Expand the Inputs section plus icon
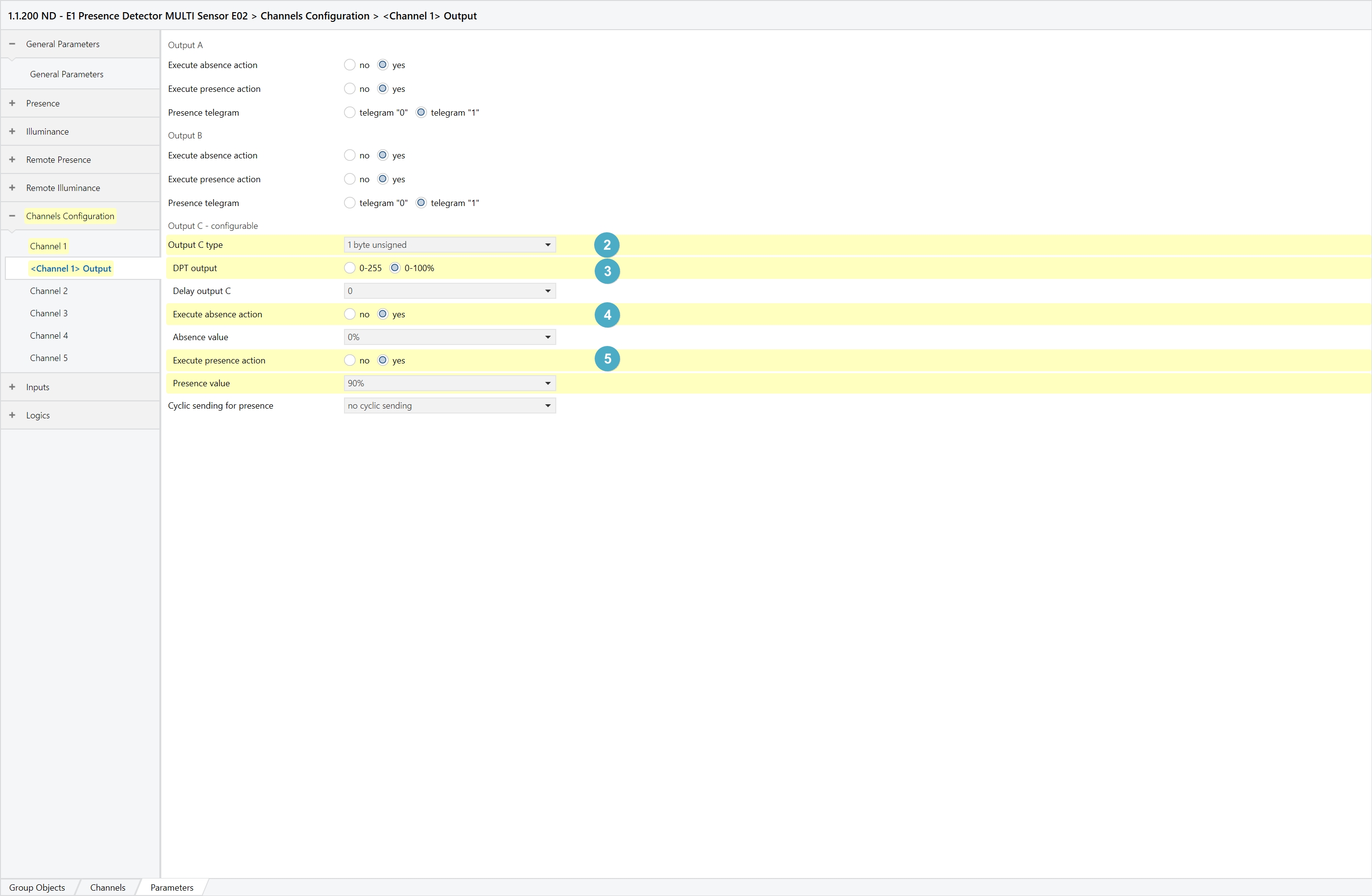The image size is (1372, 896). point(12,387)
